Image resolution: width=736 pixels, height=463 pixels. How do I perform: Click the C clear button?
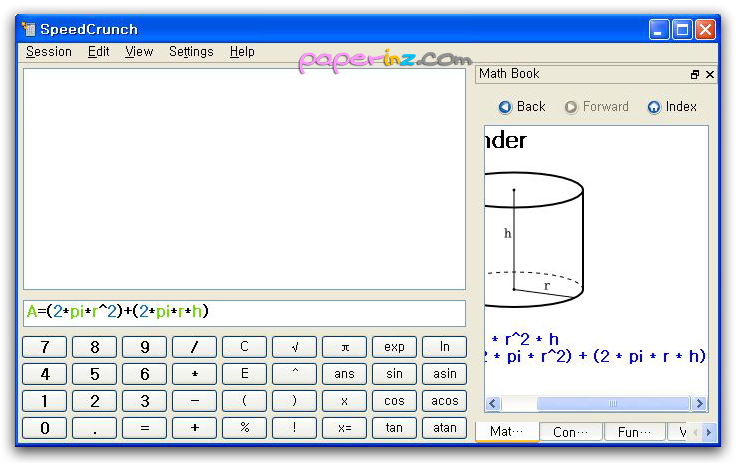coord(245,347)
